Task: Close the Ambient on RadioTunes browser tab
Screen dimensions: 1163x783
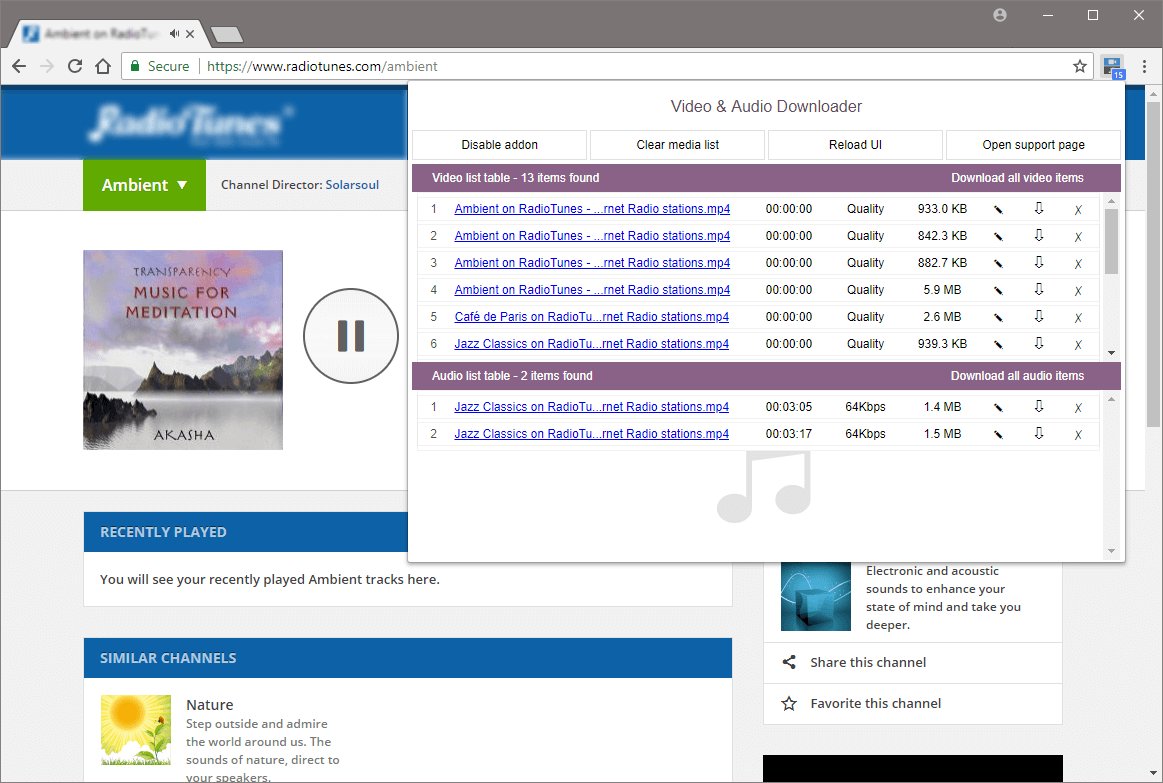Action: [x=190, y=33]
